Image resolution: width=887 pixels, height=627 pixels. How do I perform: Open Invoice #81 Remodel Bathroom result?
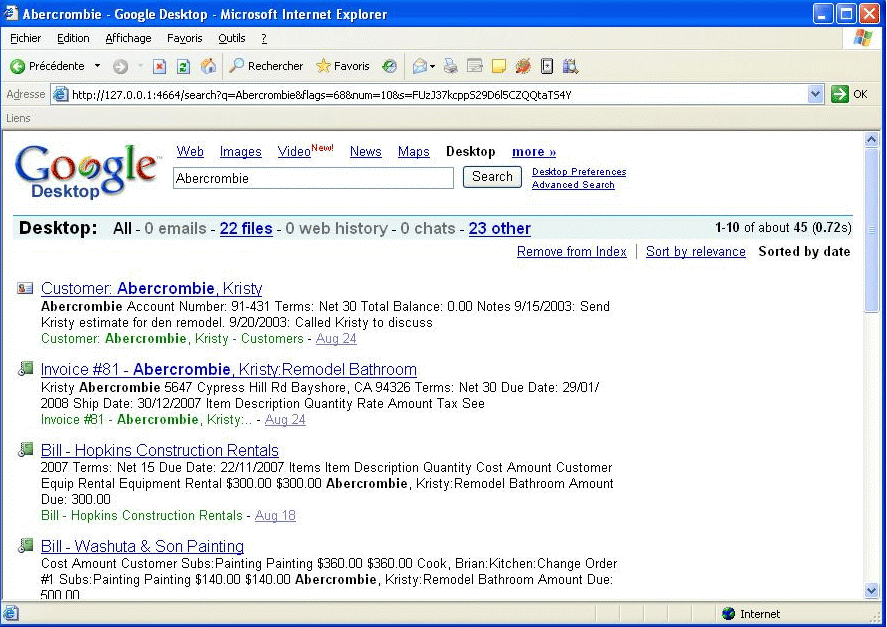[x=229, y=370]
